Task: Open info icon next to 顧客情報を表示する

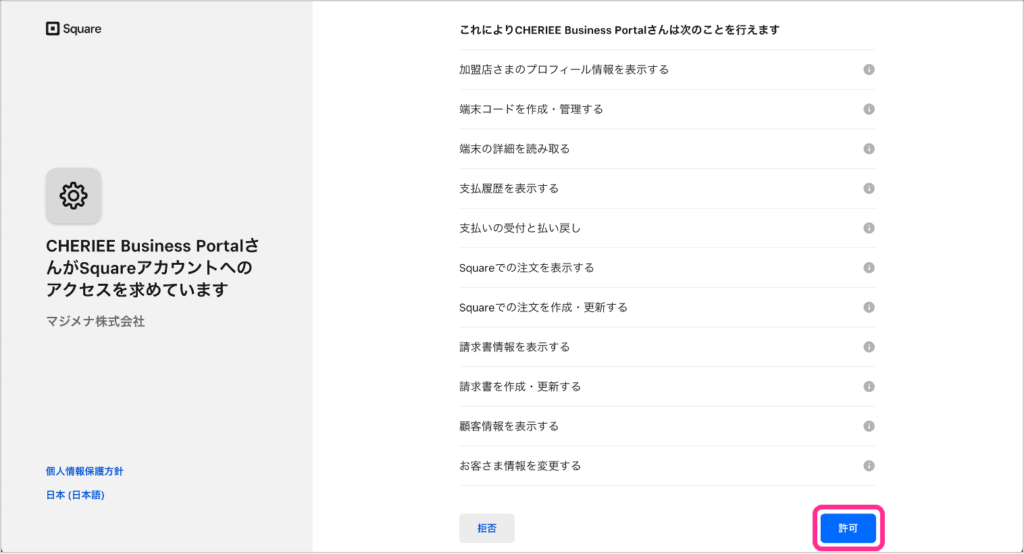Action: 868,426
